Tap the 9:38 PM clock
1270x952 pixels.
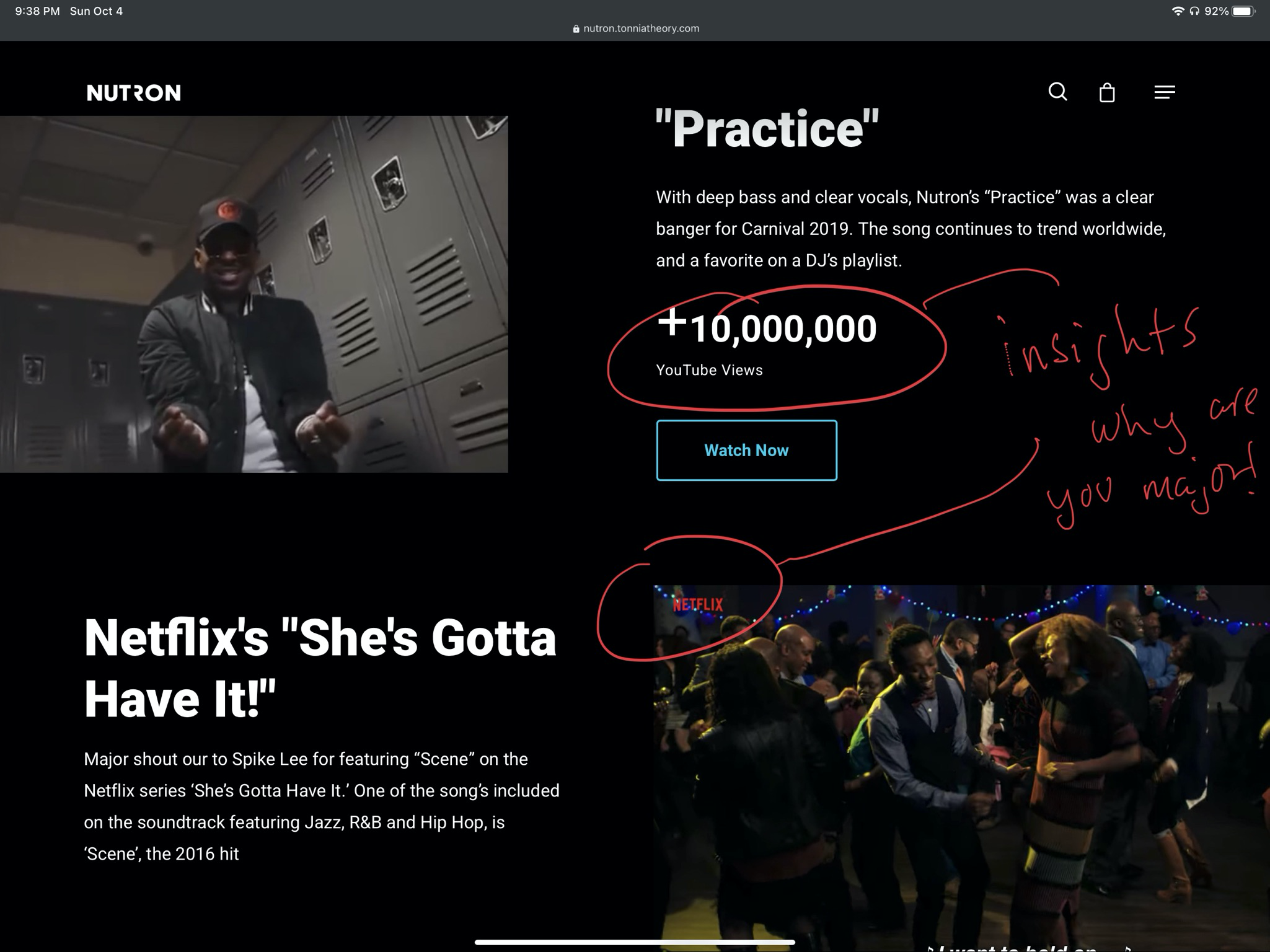pyautogui.click(x=37, y=11)
